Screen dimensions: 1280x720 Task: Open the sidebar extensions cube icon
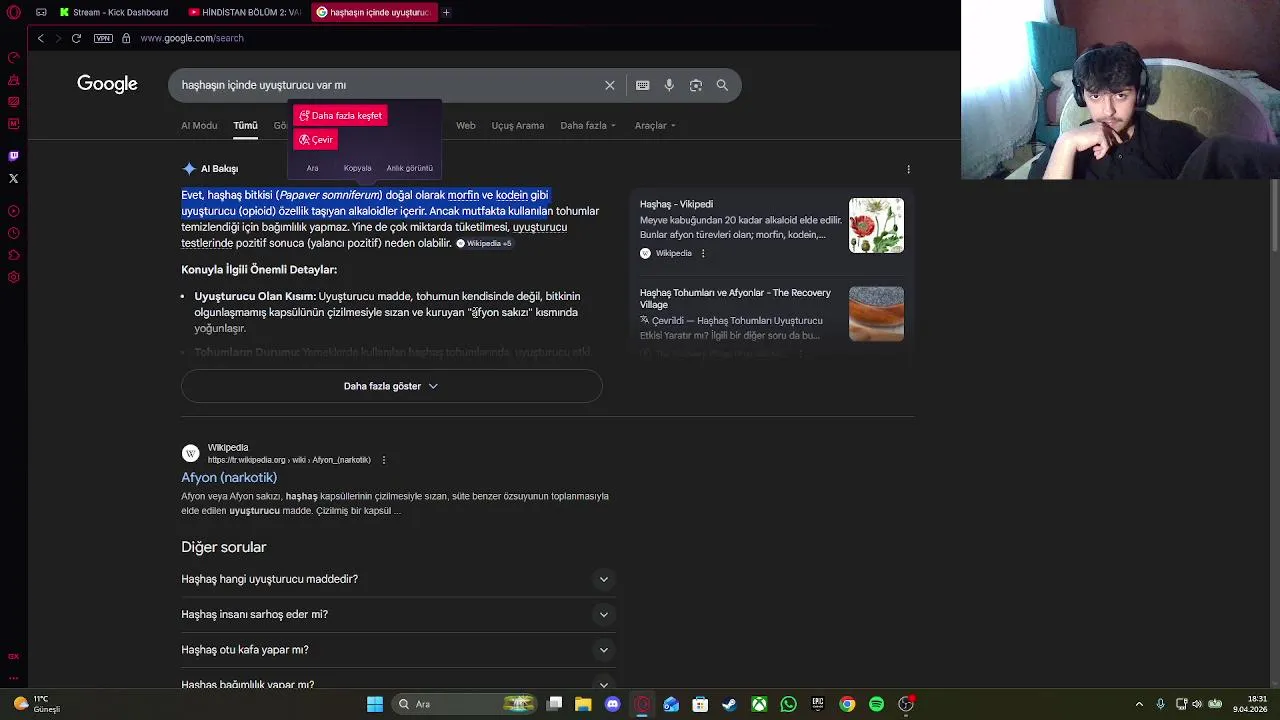tap(14, 255)
